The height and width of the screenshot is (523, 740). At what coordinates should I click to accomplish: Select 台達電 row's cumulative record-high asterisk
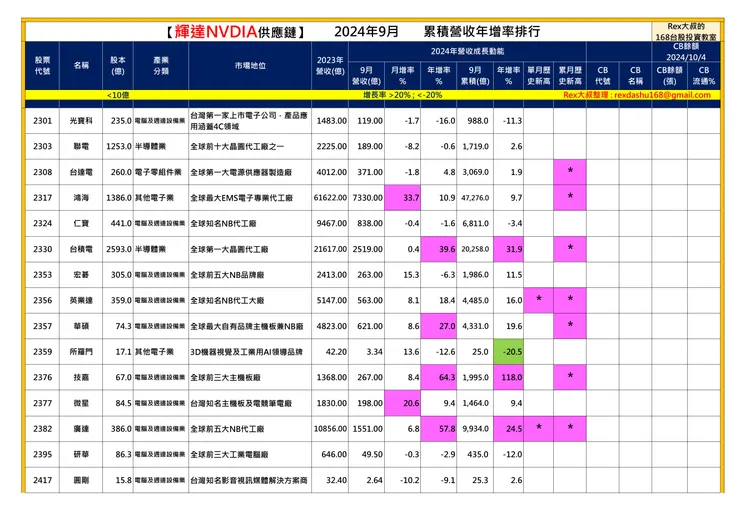coord(570,171)
